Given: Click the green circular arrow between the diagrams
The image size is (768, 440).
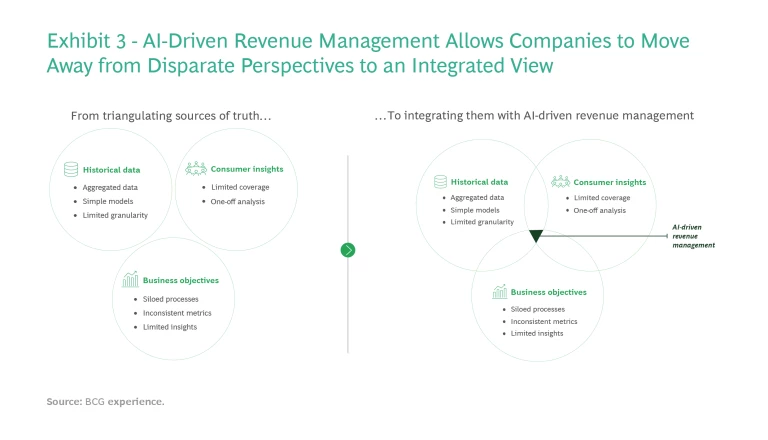Looking at the screenshot, I should pyautogui.click(x=348, y=250).
